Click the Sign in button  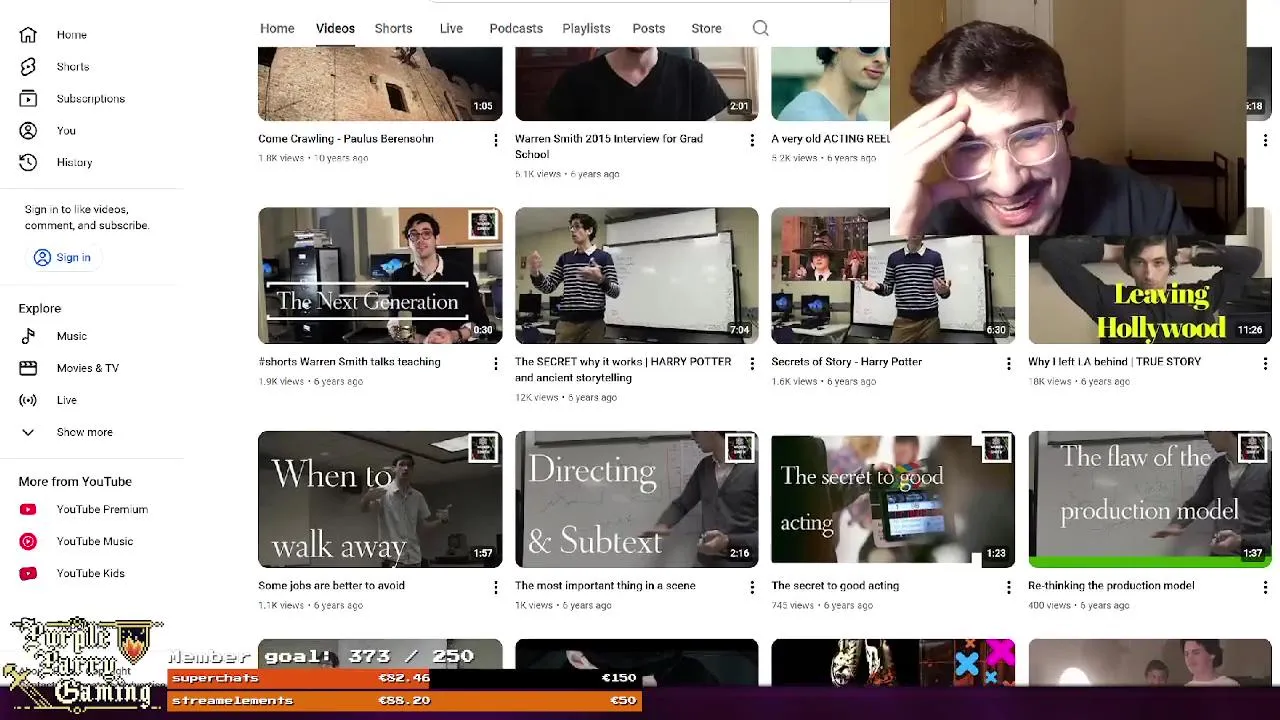(62, 257)
